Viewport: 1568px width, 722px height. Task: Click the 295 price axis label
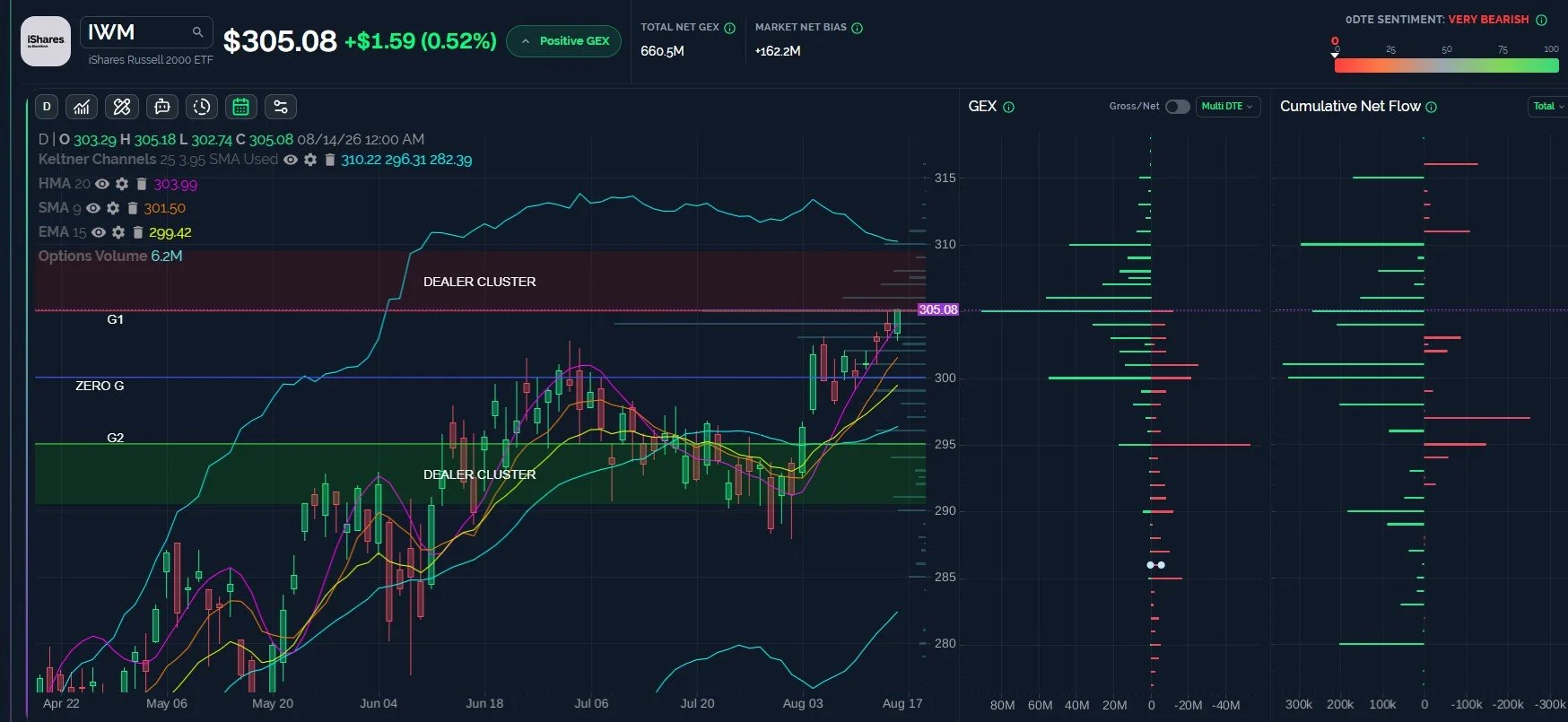945,444
